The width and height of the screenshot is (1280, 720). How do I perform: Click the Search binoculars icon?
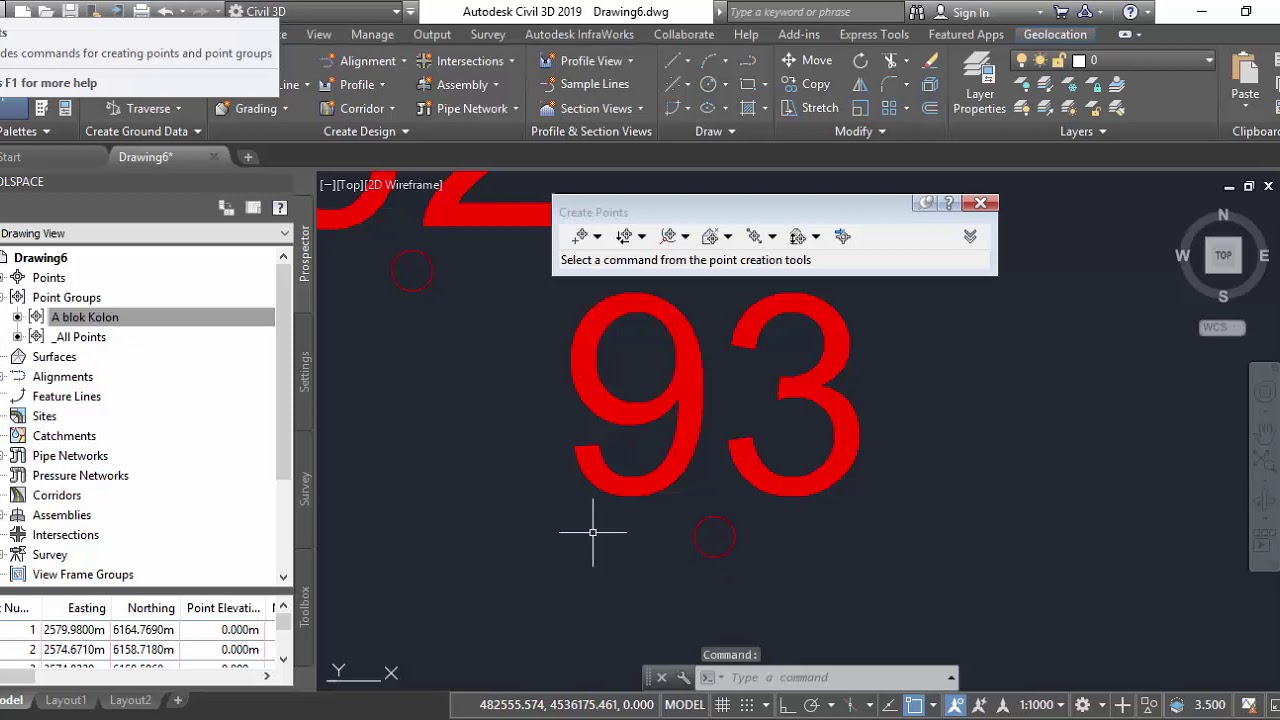[x=916, y=12]
